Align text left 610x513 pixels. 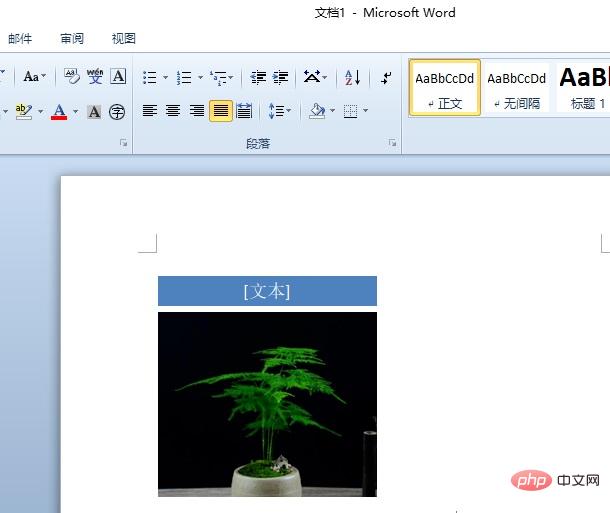[149, 111]
